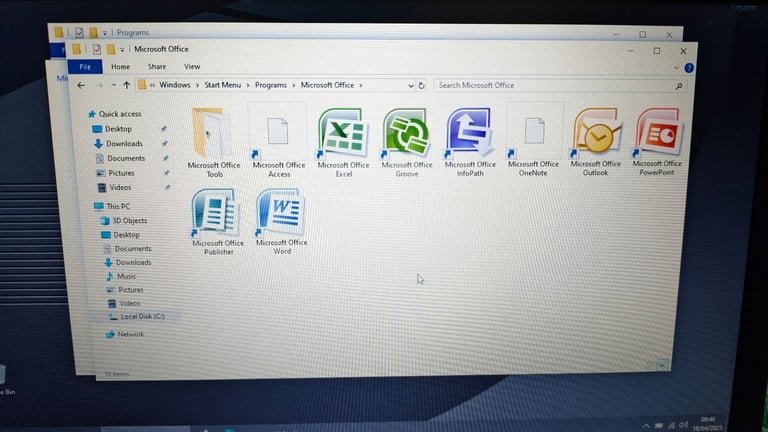
Task: Show hidden system tray icons chevron
Action: (x=646, y=426)
